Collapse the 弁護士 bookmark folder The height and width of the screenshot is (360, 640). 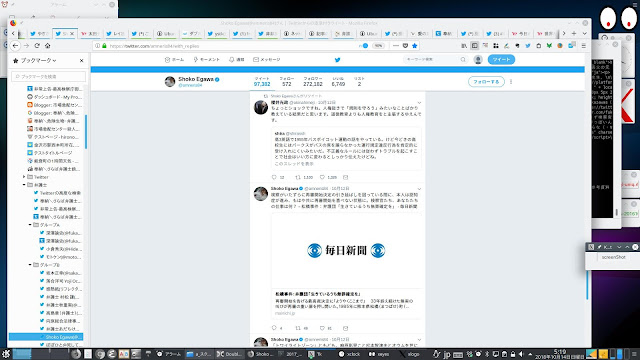pos(24,185)
